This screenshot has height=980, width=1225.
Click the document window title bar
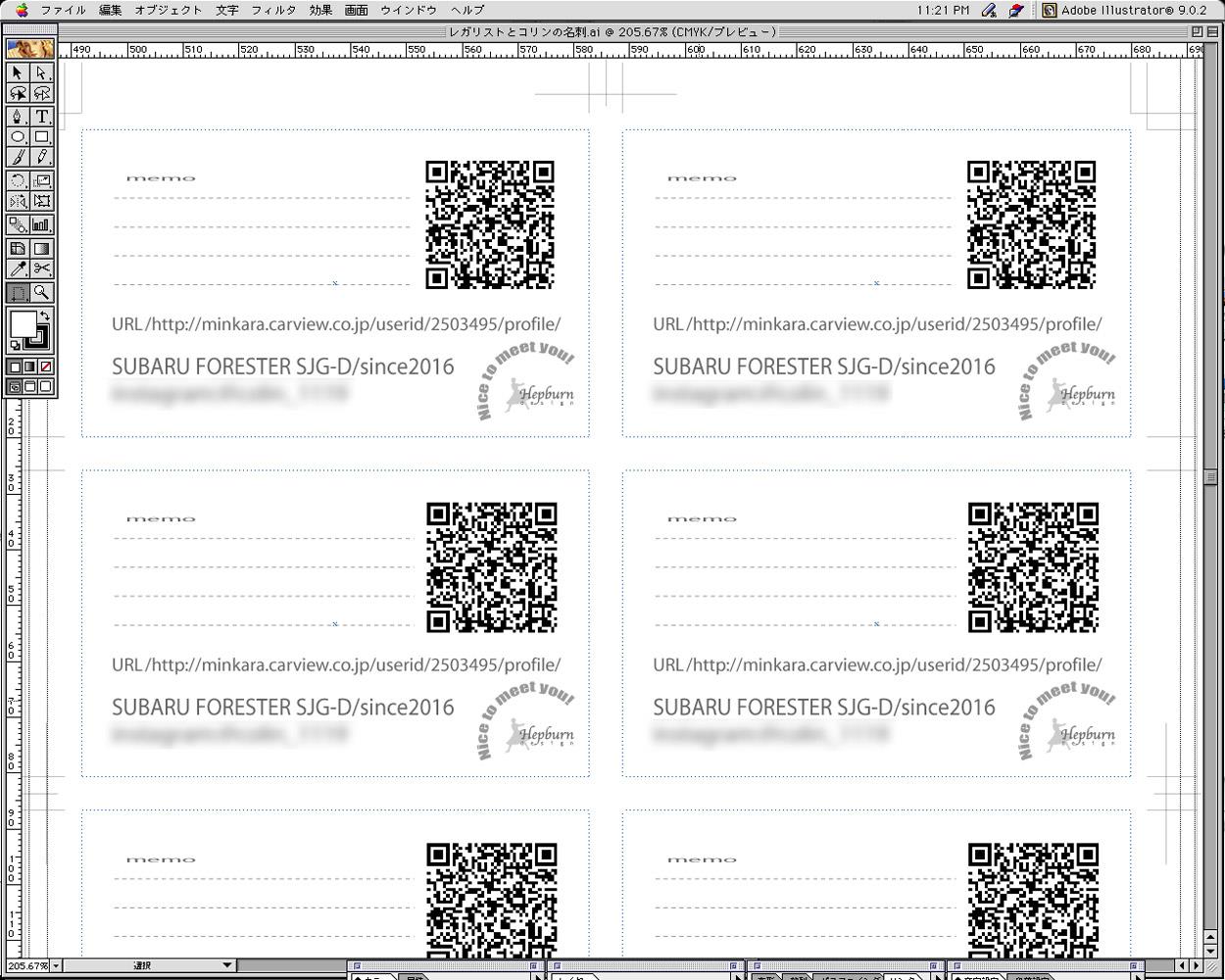(x=612, y=31)
